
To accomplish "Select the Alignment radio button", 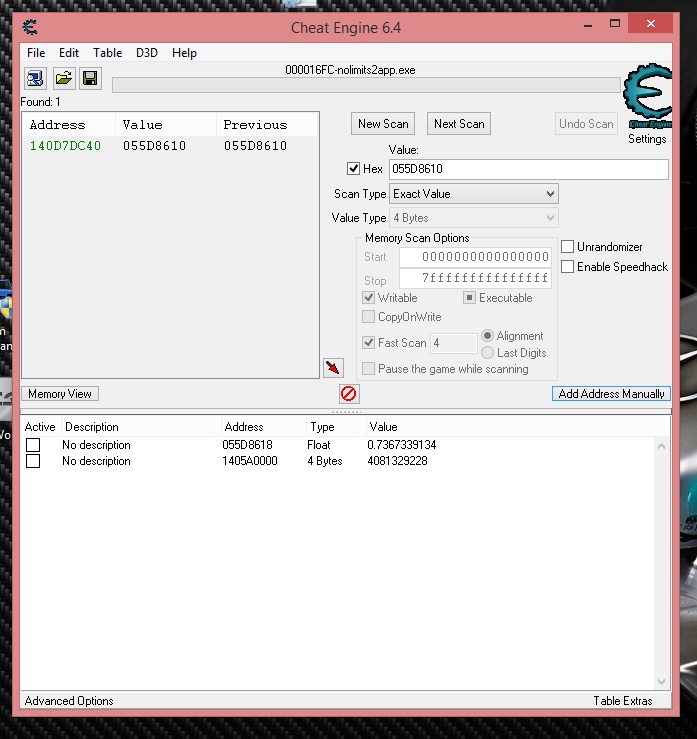I will [x=488, y=336].
